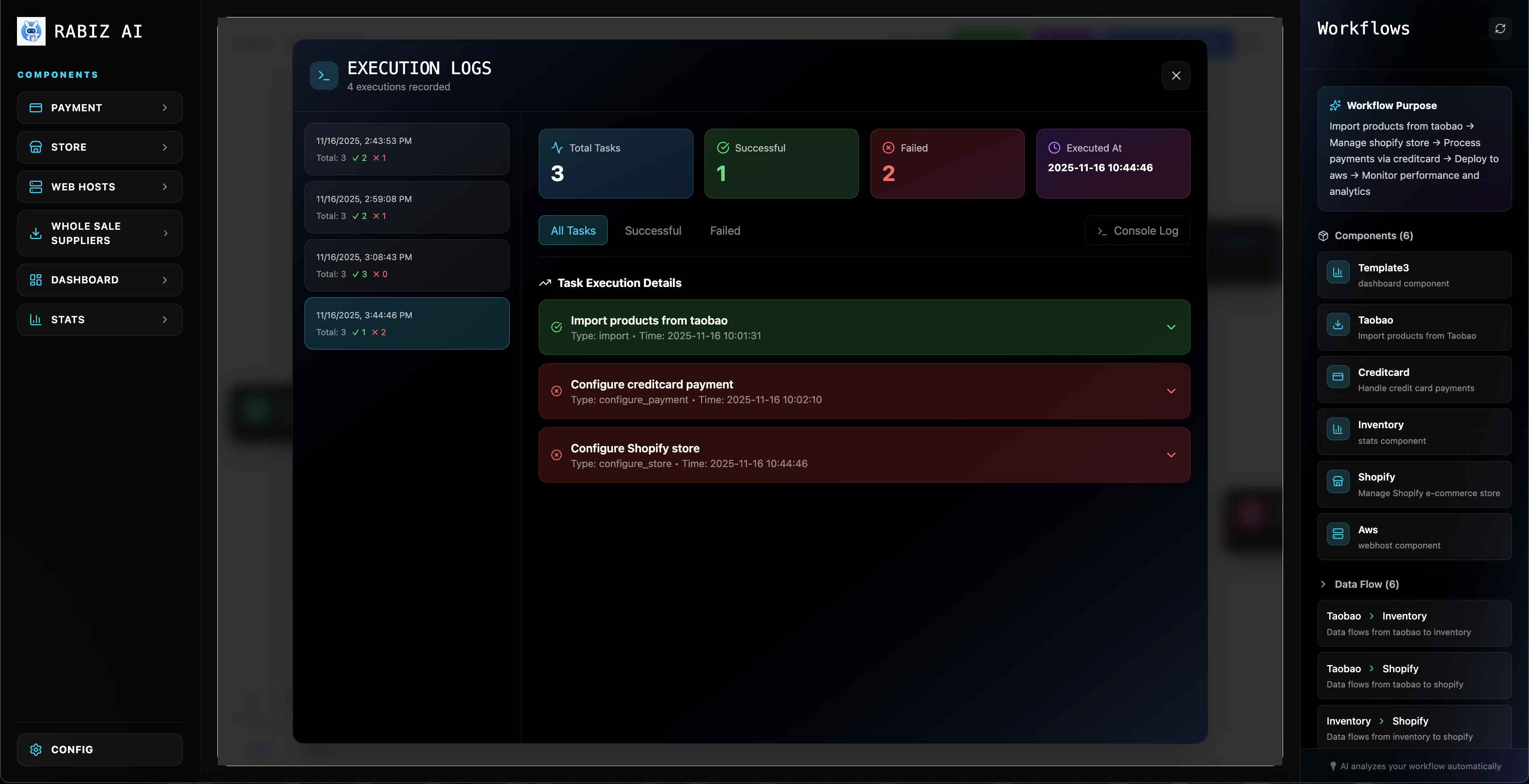Select the 3:08:43 PM execution entry
The width and height of the screenshot is (1529, 784).
(x=406, y=266)
